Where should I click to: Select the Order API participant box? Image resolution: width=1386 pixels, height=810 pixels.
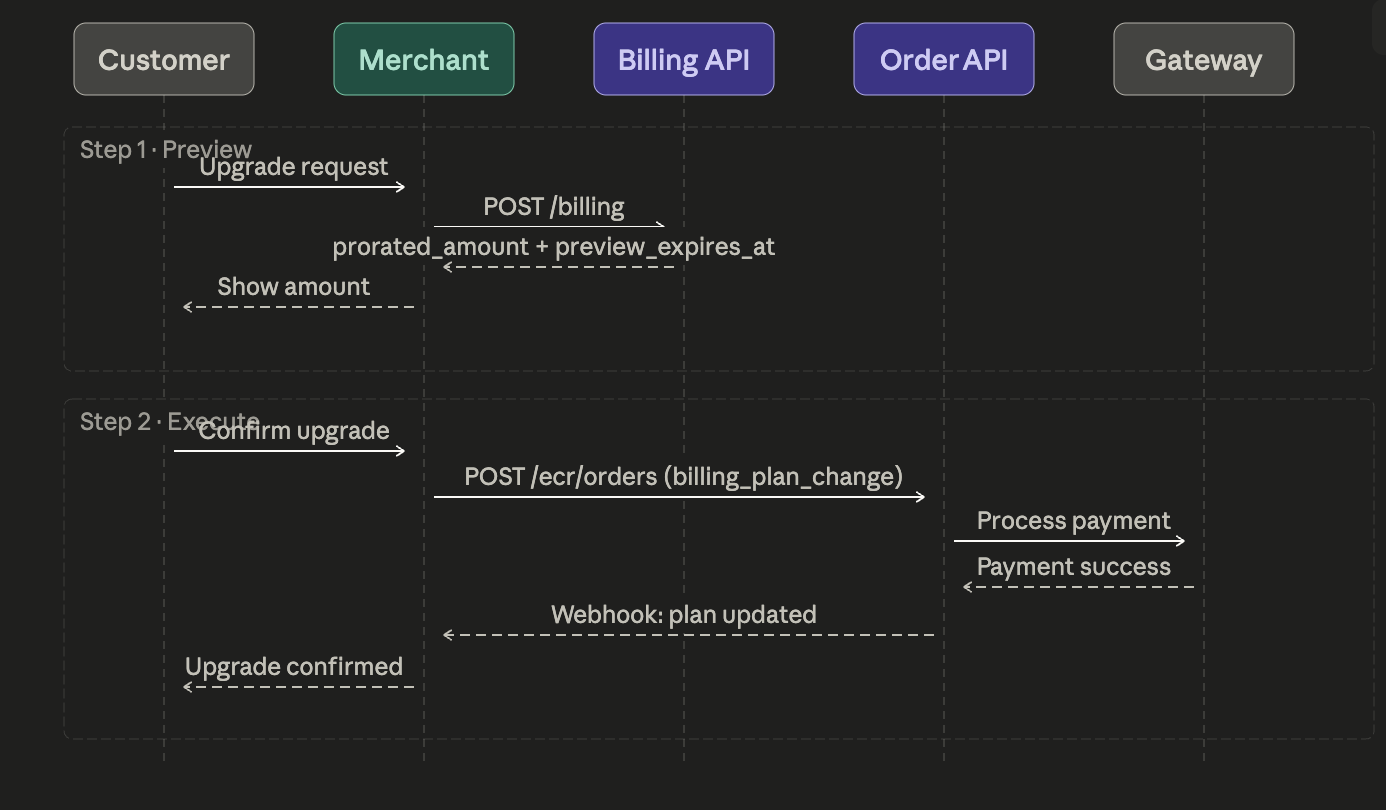tap(944, 59)
